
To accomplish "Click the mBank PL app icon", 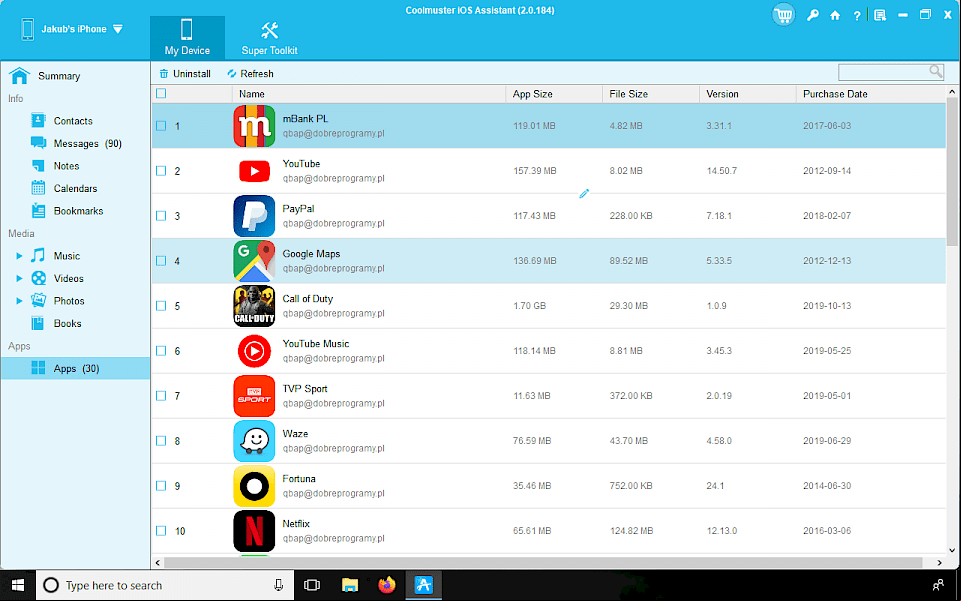I will (x=254, y=126).
